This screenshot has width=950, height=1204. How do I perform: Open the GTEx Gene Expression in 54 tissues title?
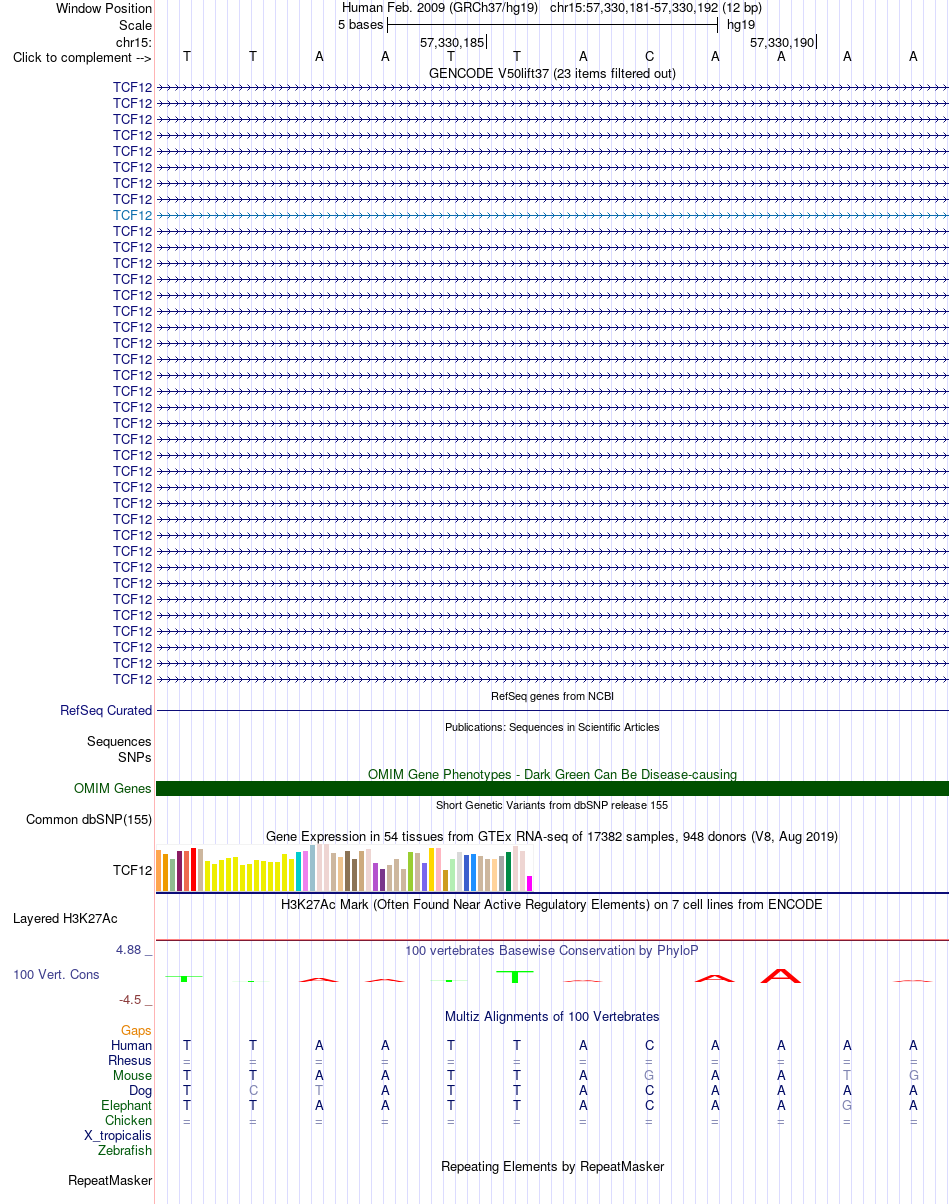point(552,836)
